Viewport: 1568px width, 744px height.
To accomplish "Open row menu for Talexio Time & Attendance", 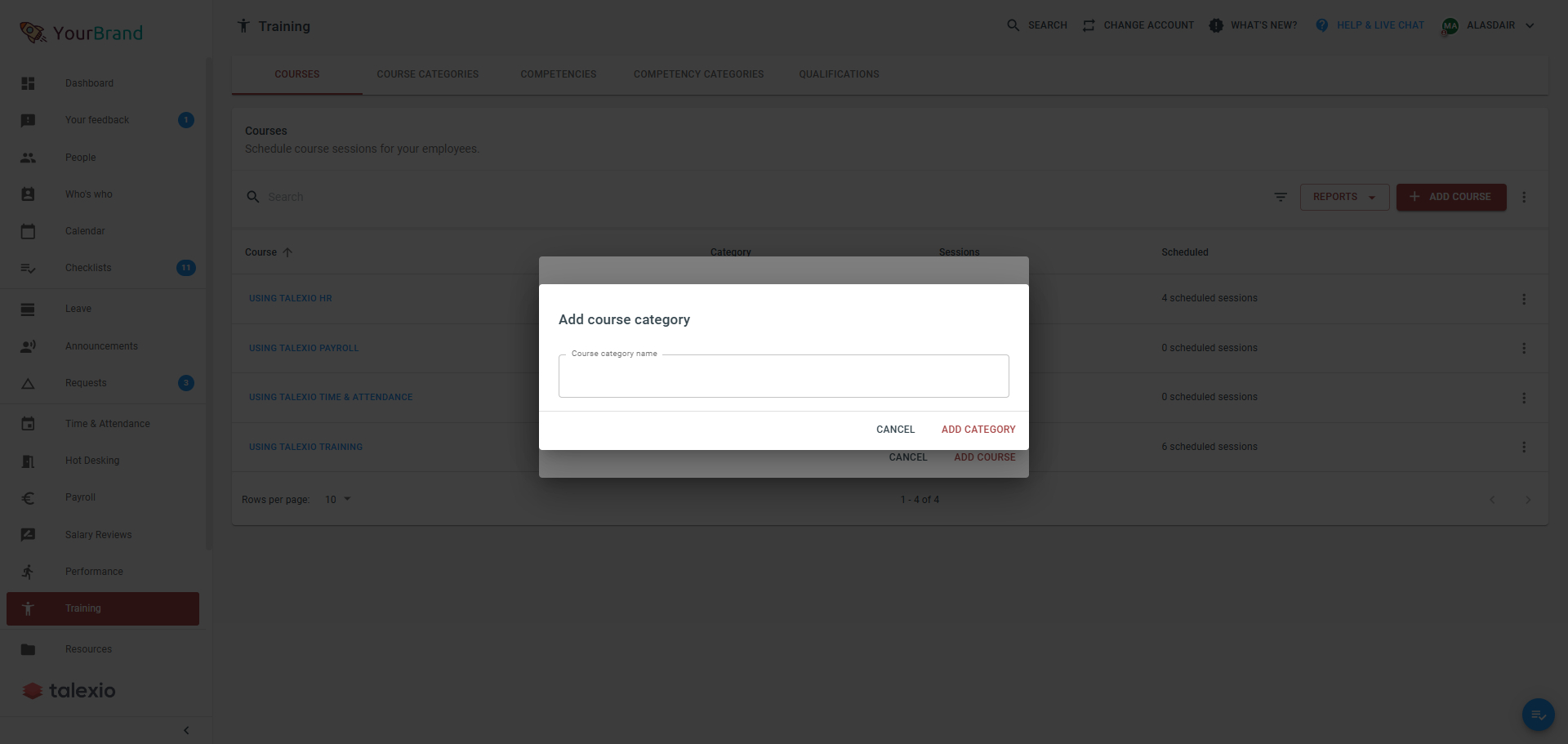I will pyautogui.click(x=1524, y=398).
